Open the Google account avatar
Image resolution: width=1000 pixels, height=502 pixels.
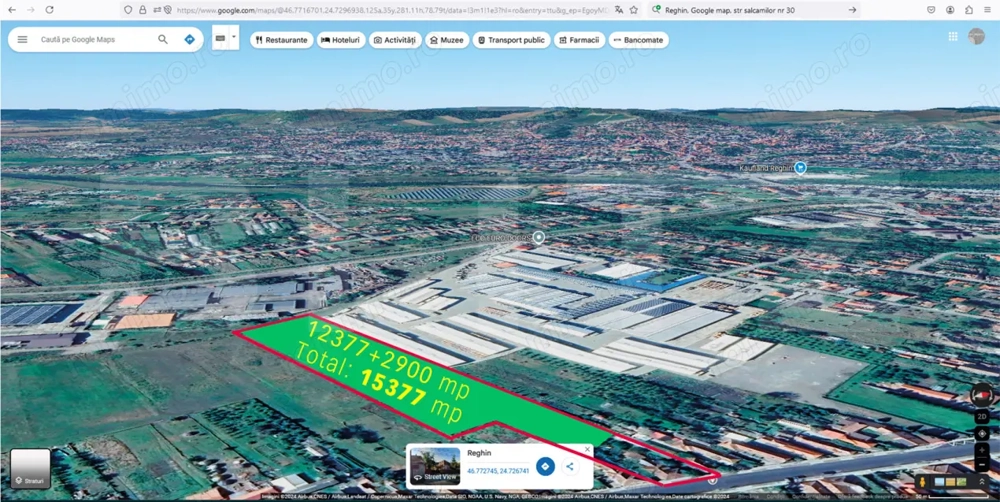coord(976,36)
